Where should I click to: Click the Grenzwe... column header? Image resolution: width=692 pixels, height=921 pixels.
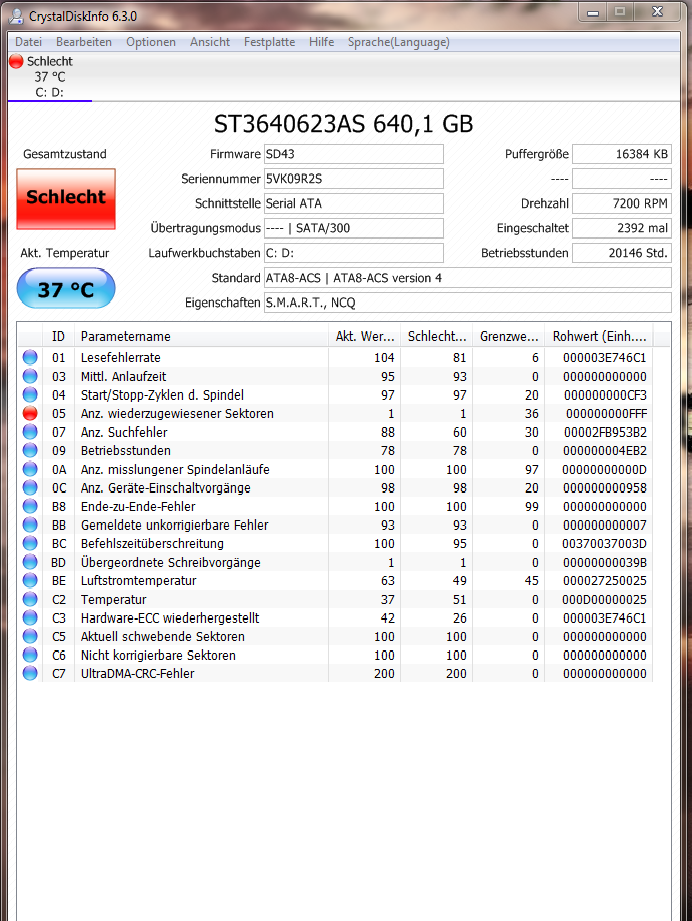pyautogui.click(x=509, y=336)
